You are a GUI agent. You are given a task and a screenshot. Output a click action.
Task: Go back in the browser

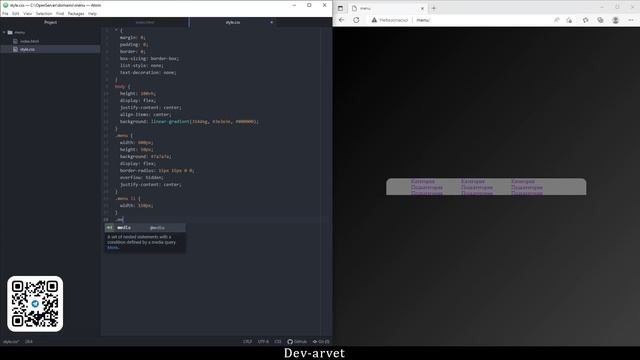click(x=342, y=20)
